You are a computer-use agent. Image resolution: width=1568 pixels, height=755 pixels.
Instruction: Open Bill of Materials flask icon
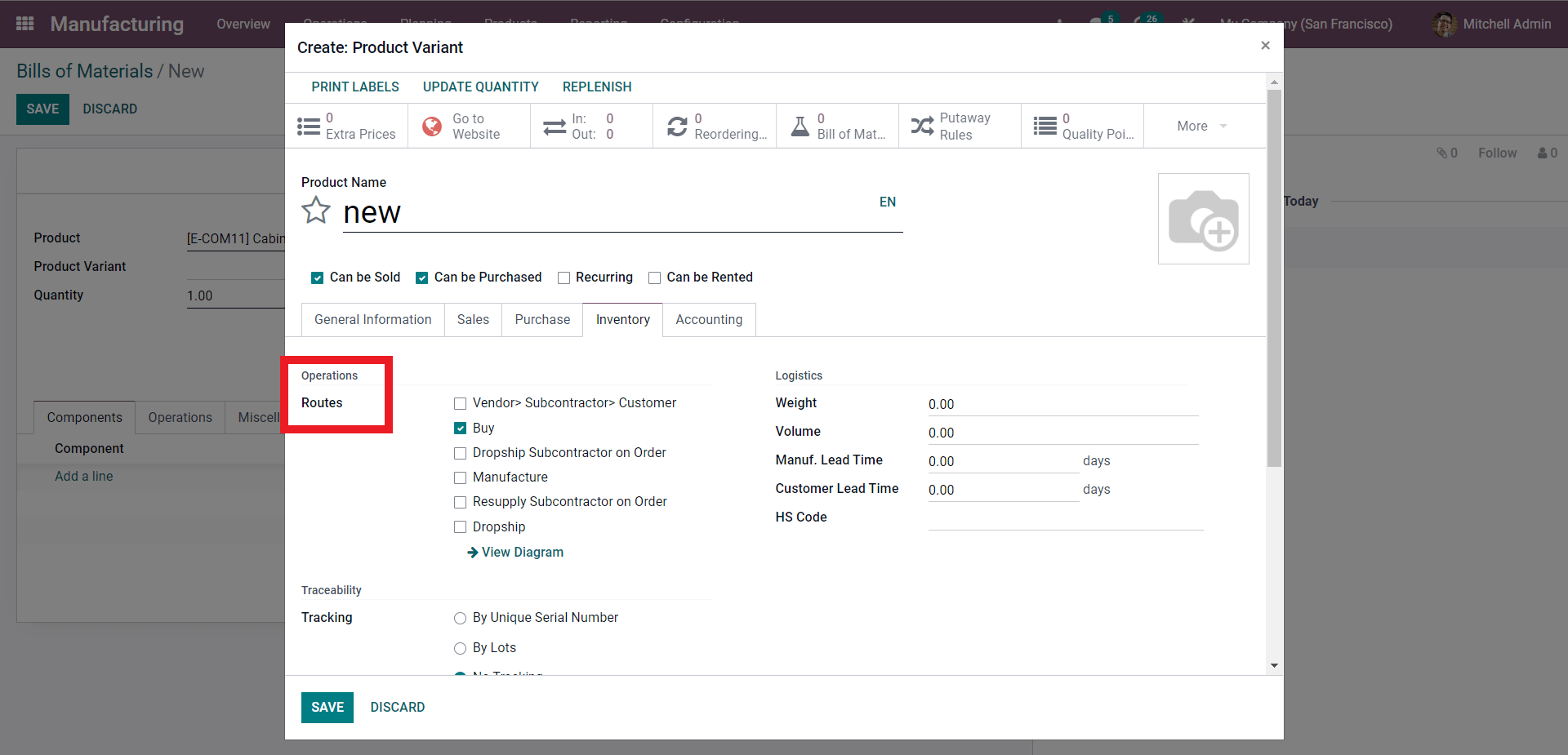point(800,127)
